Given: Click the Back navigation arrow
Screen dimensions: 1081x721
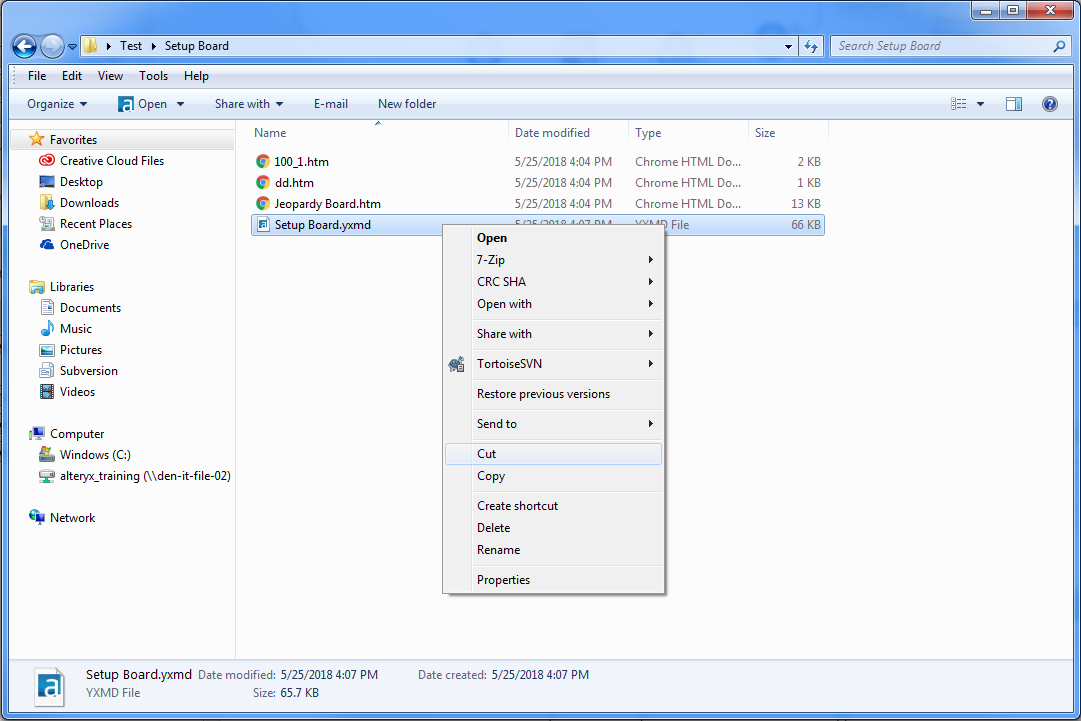Looking at the screenshot, I should pyautogui.click(x=22, y=46).
